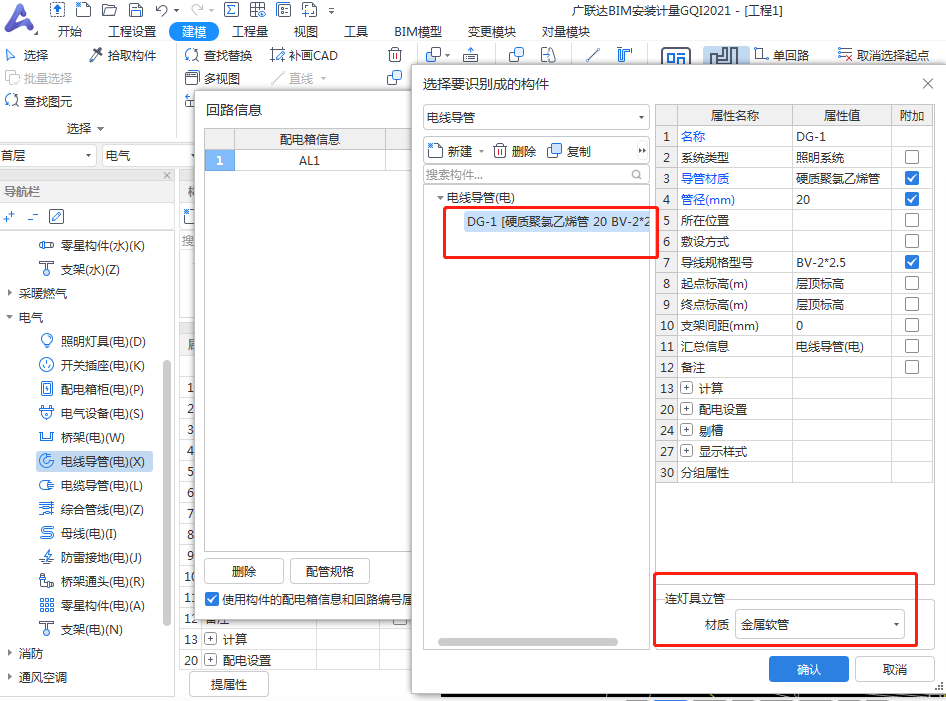The image size is (946, 701).
Task: Click the 删除 button in 回路信息 dialog
Action: (x=244, y=571)
